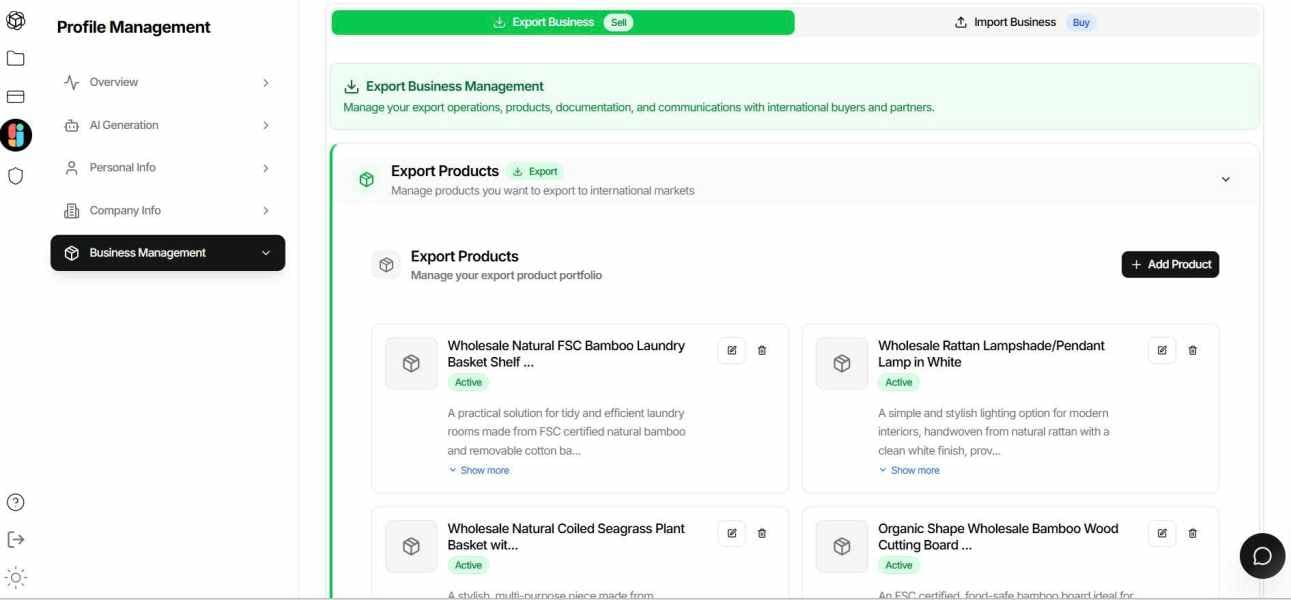
Task: Click the edit icon on the Rattan Lampshade card
Action: coord(1161,350)
